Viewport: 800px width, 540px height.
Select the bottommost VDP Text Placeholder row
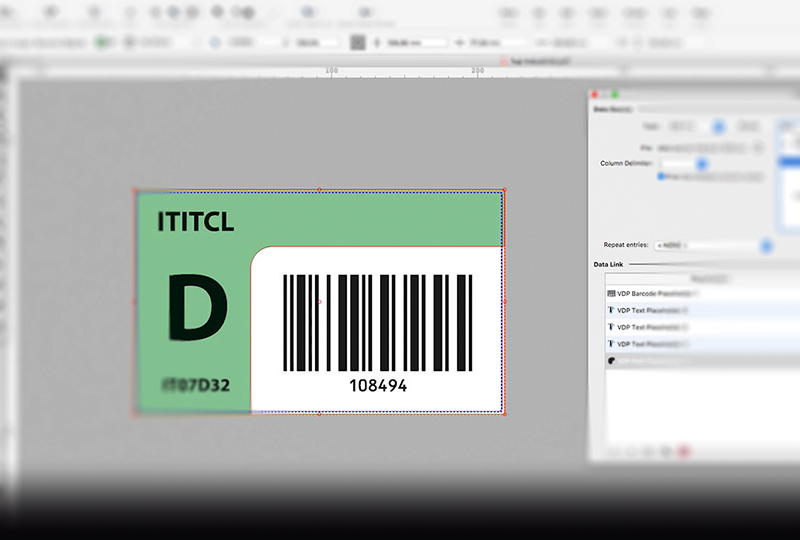coord(703,344)
